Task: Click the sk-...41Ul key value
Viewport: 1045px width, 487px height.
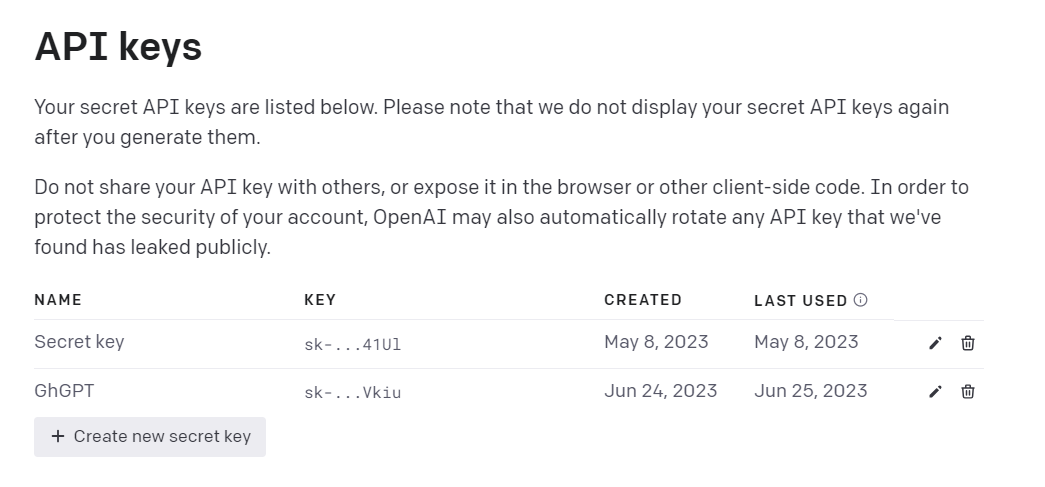Action: click(x=352, y=345)
